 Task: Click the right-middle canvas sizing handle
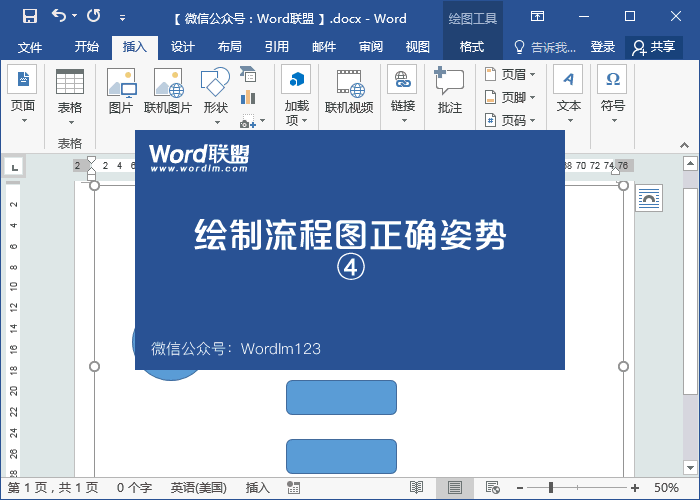623,367
